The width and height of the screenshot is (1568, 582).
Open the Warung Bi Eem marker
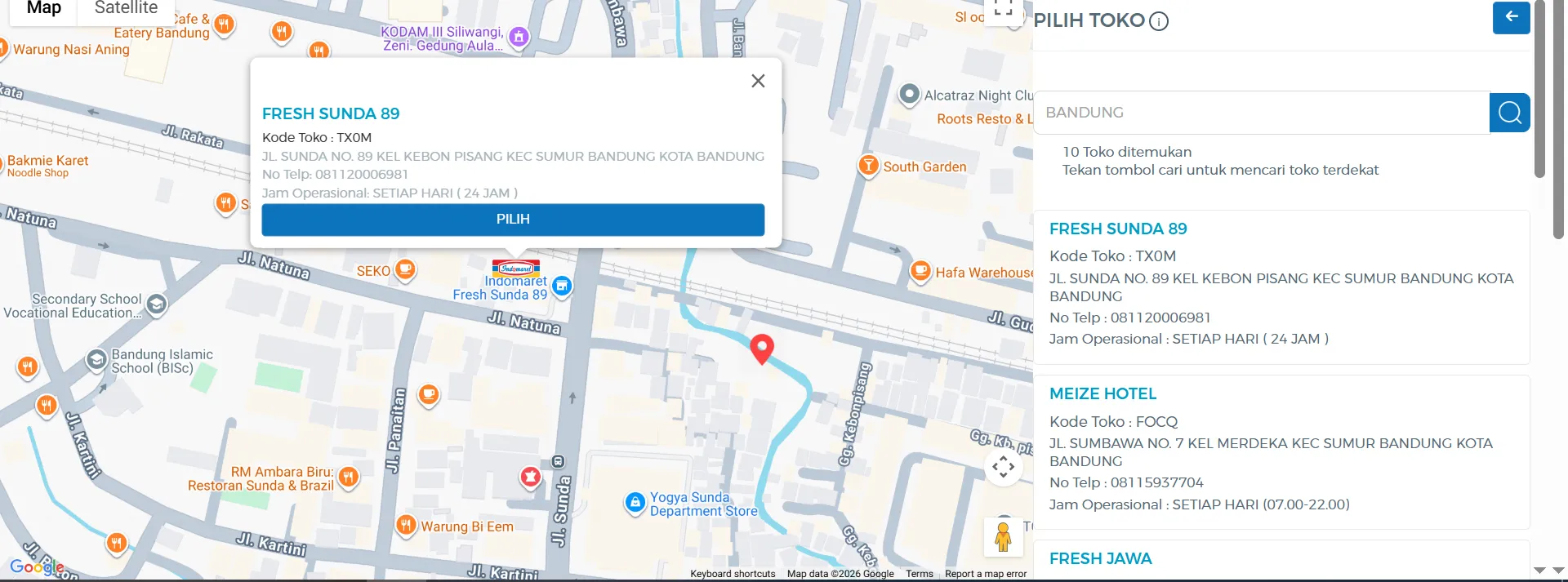click(x=406, y=525)
